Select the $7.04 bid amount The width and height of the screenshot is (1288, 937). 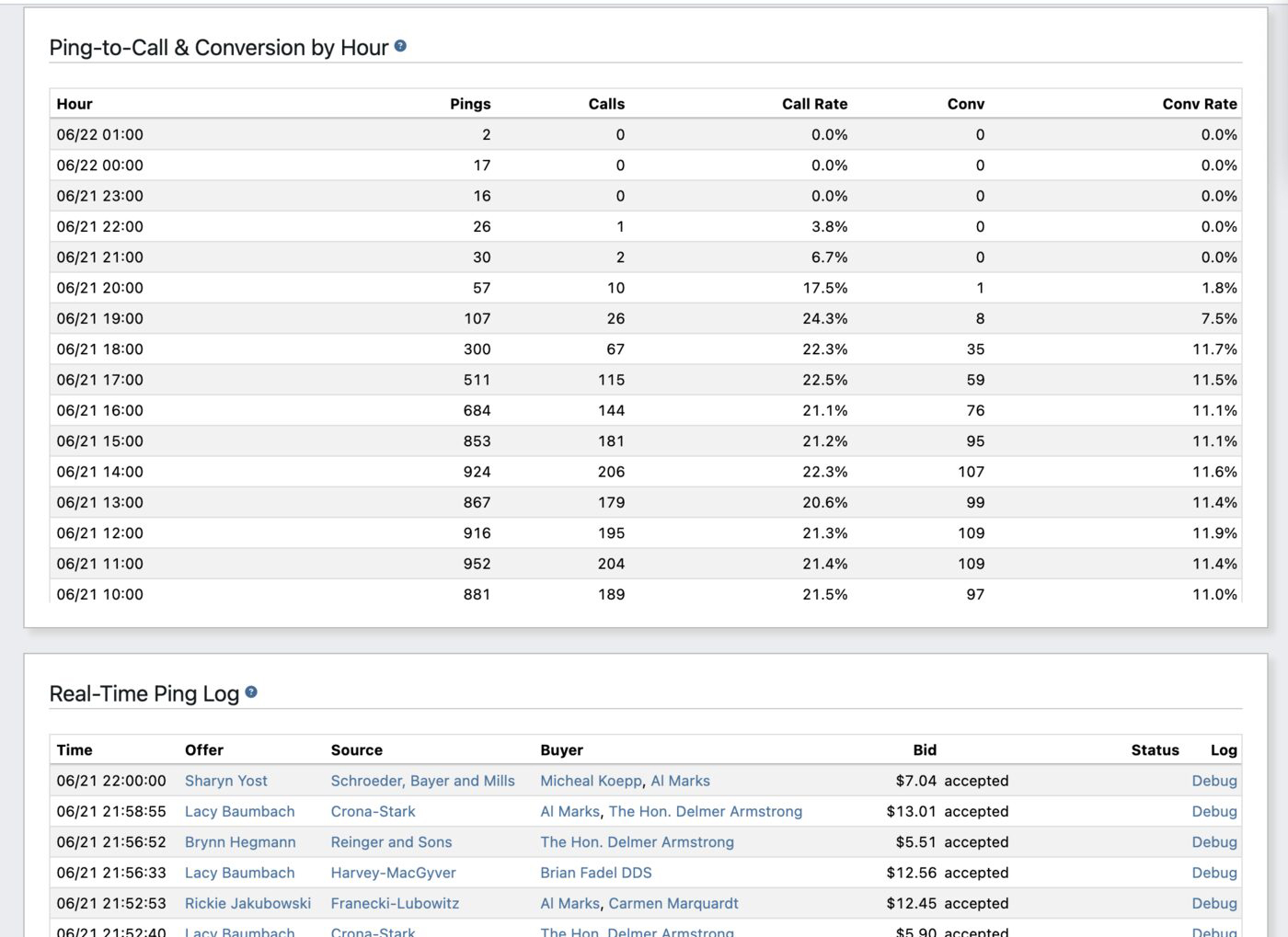click(x=916, y=781)
